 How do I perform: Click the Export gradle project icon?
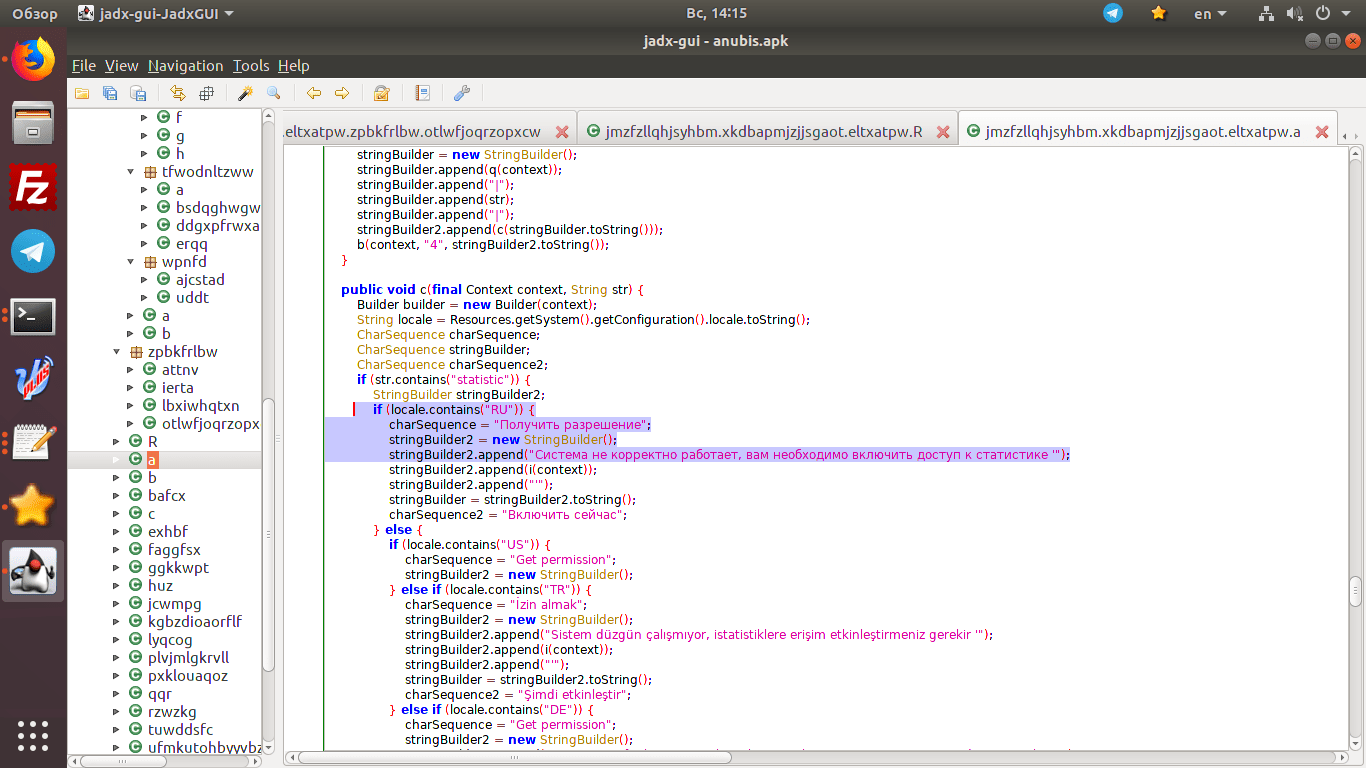pyautogui.click(x=137, y=93)
